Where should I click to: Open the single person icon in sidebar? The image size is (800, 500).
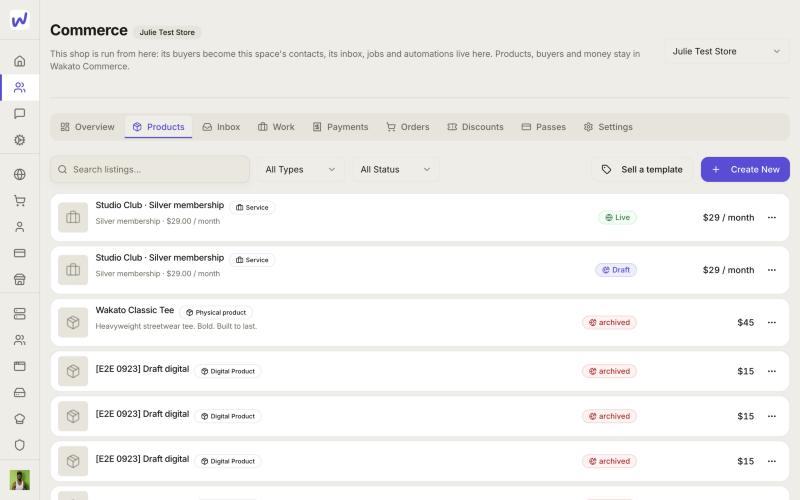pos(19,227)
